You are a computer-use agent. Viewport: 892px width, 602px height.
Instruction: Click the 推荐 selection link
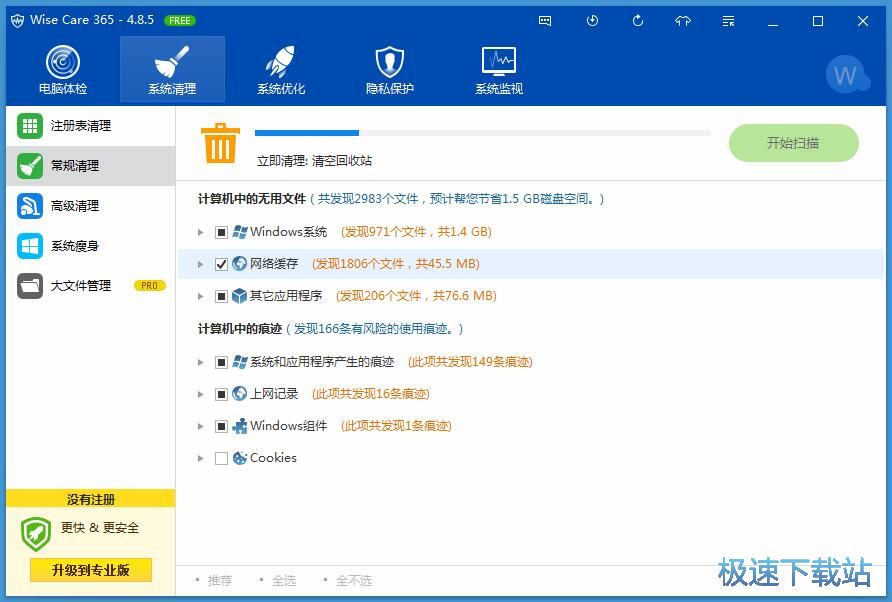click(x=220, y=580)
